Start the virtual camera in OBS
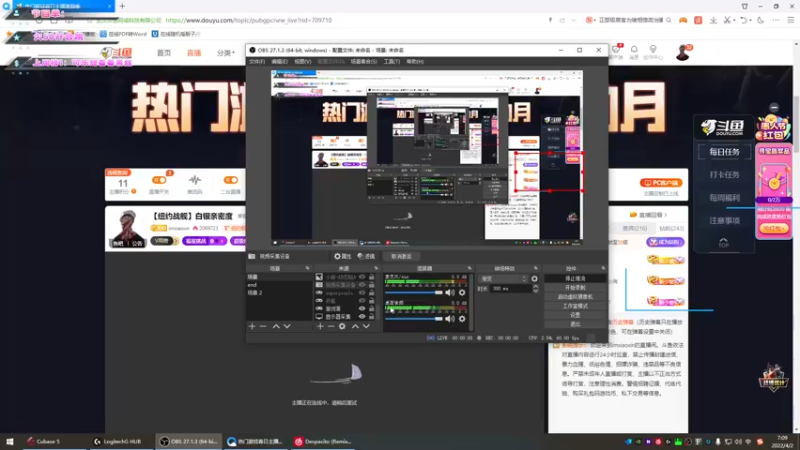Screen dimensions: 800x450 click(575, 297)
